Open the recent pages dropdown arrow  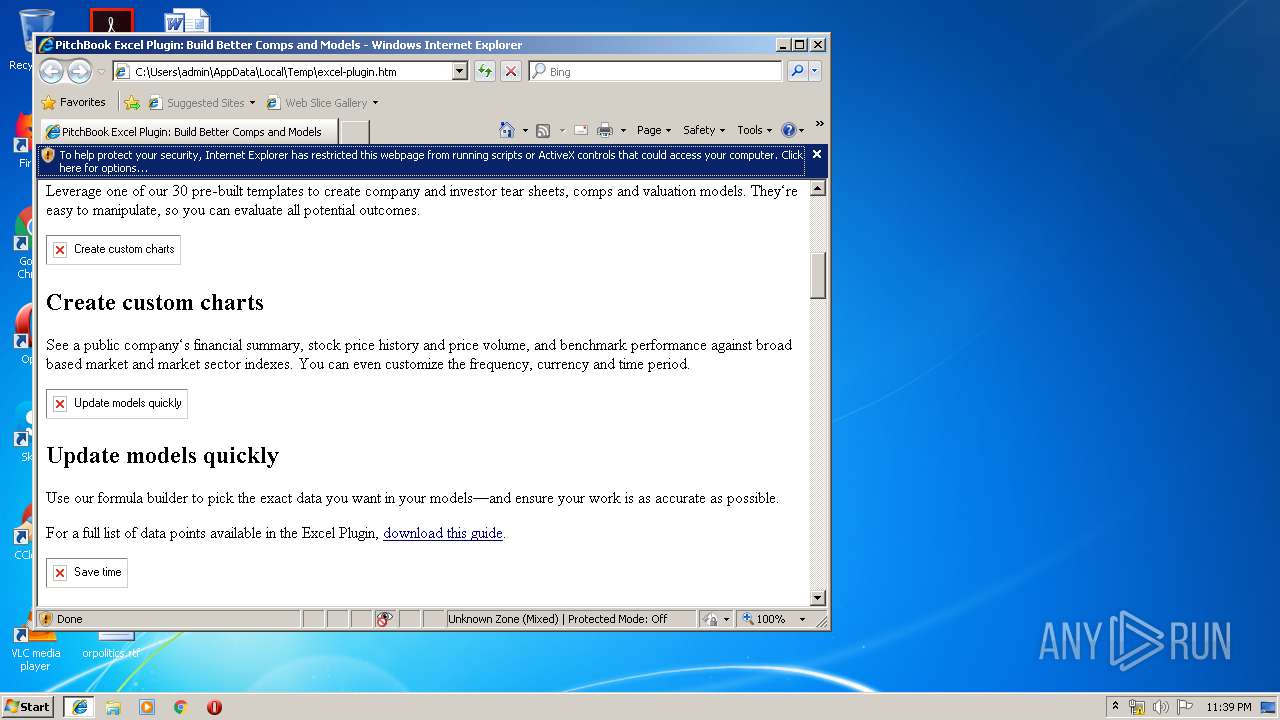coord(101,72)
